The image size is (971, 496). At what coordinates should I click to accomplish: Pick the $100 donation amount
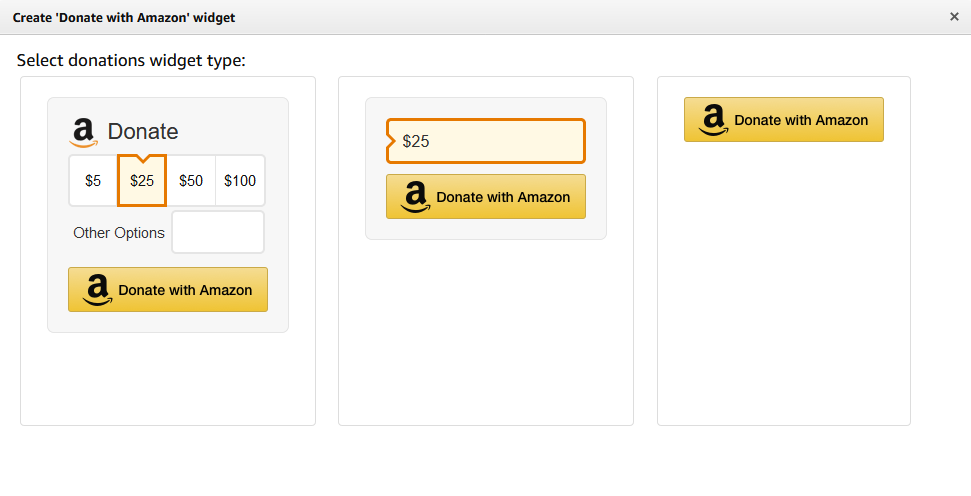pyautogui.click(x=240, y=181)
